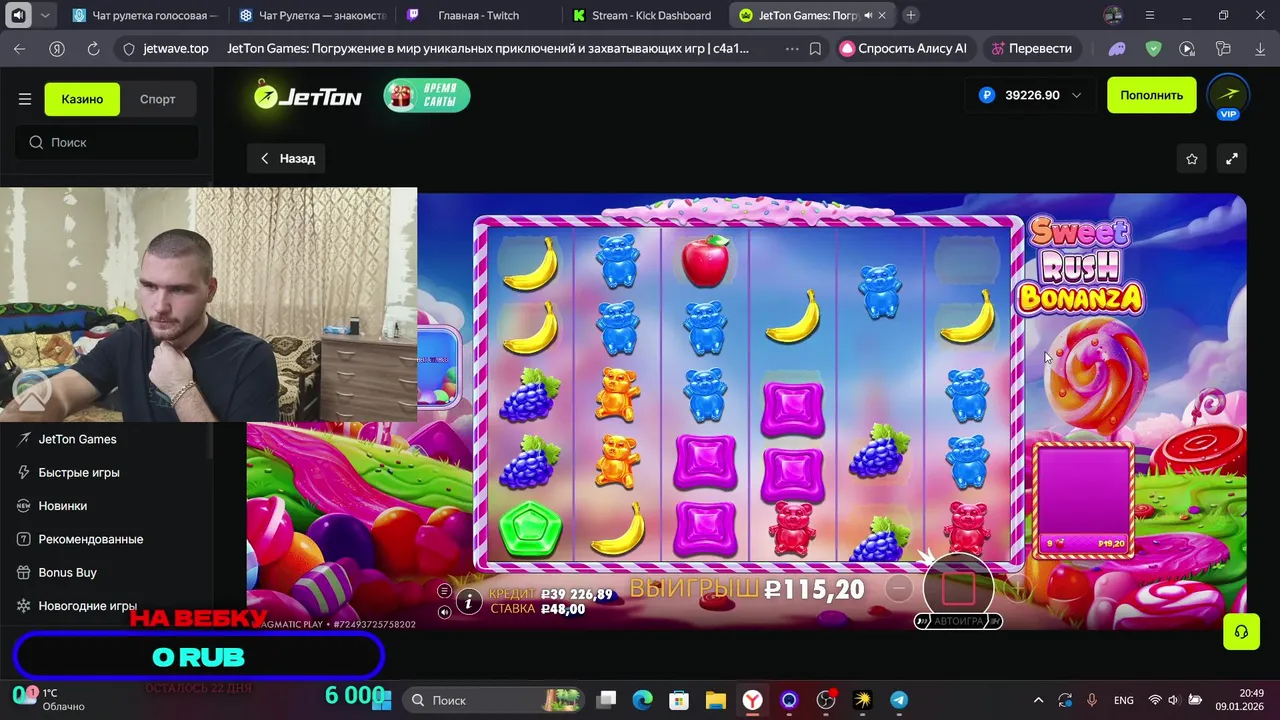
Task: Open Новинки category
Action: click(x=62, y=506)
